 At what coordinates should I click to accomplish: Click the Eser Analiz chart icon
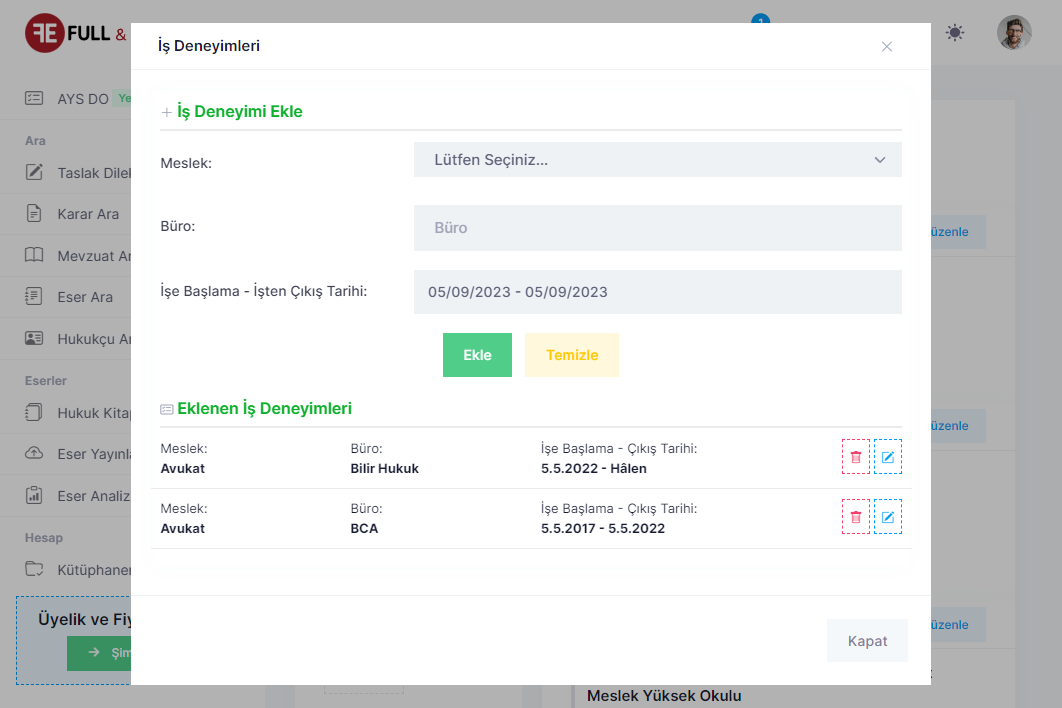click(34, 494)
